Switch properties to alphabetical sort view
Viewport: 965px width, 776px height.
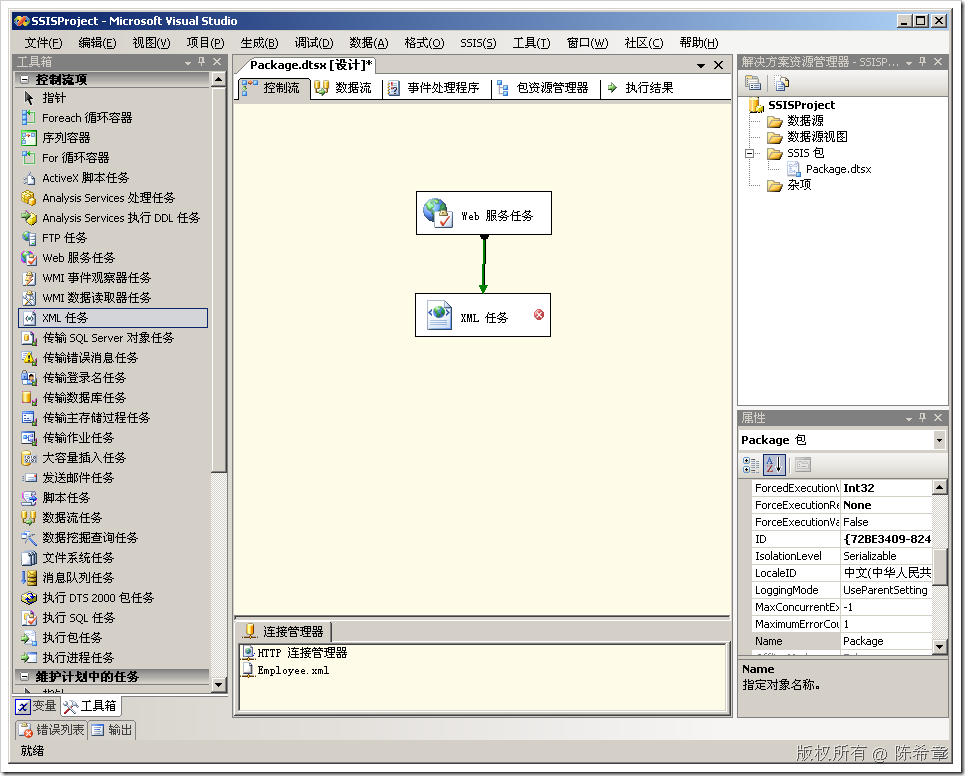point(774,465)
